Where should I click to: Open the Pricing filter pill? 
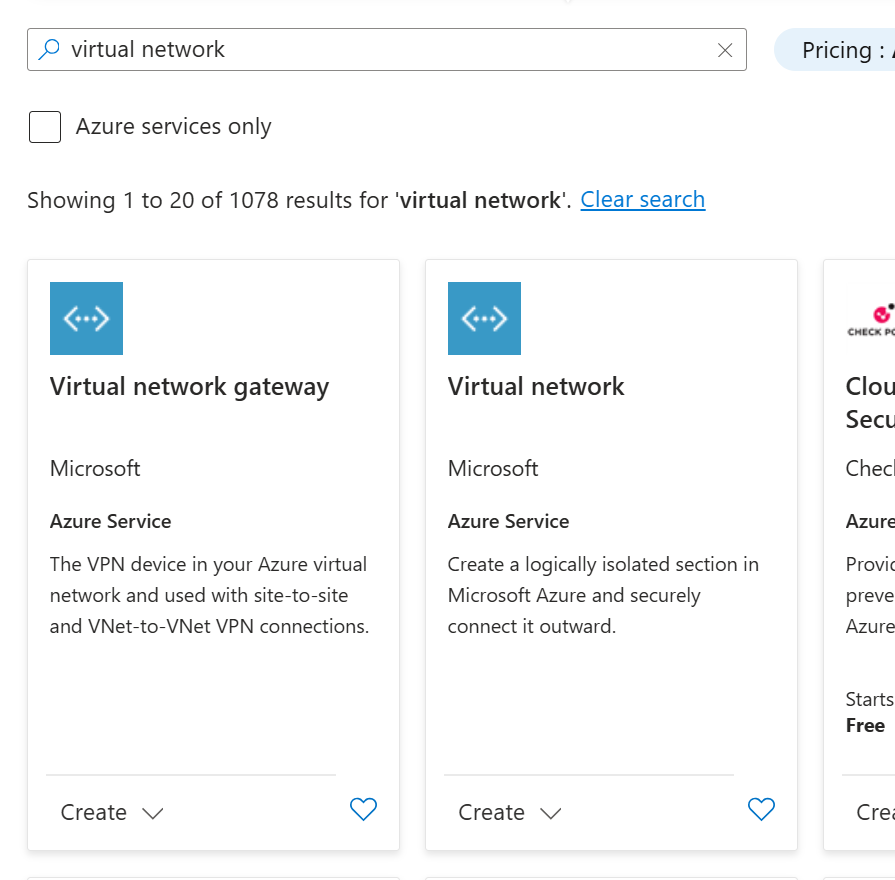pyautogui.click(x=834, y=50)
